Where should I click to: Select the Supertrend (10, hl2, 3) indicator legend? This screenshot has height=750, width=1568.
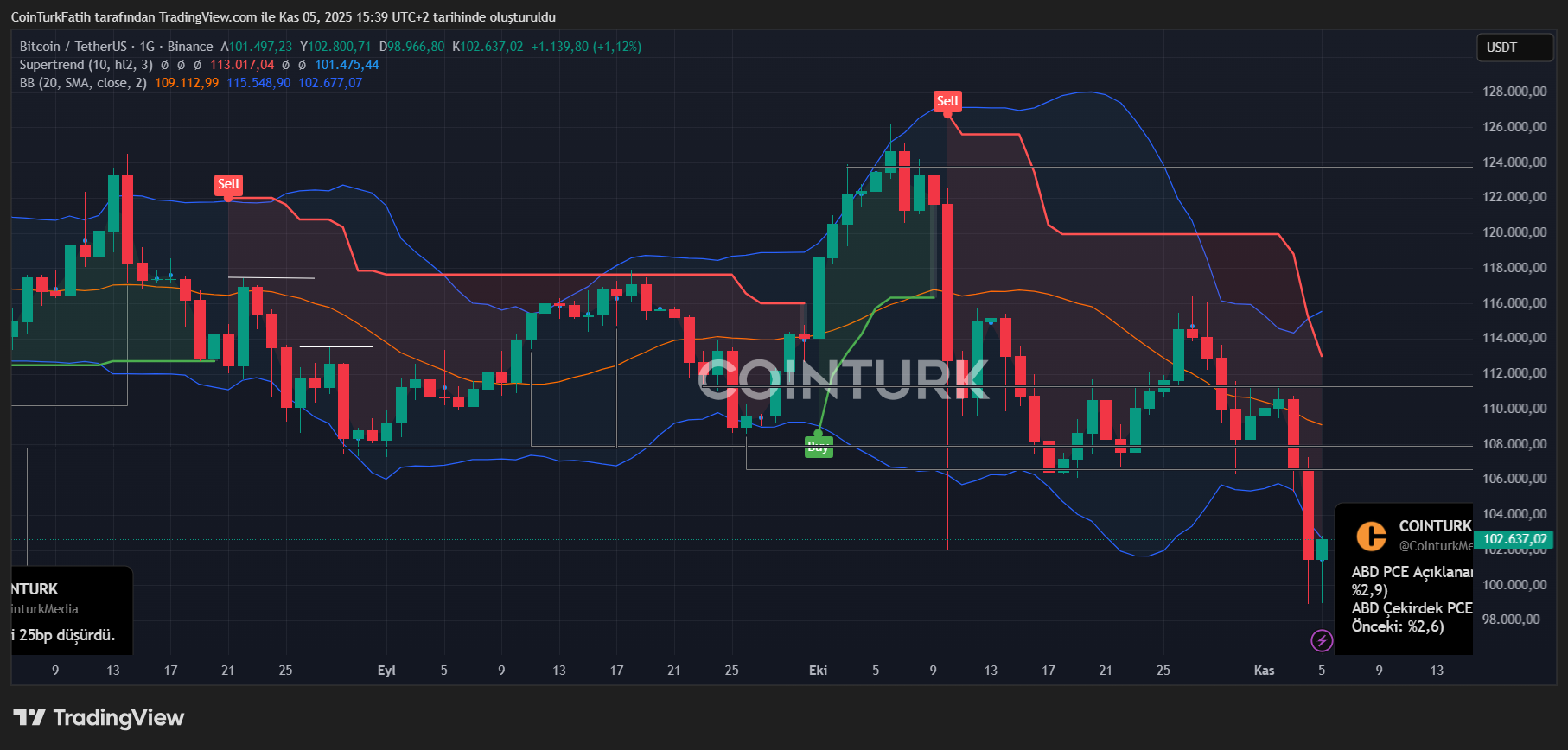[x=86, y=65]
